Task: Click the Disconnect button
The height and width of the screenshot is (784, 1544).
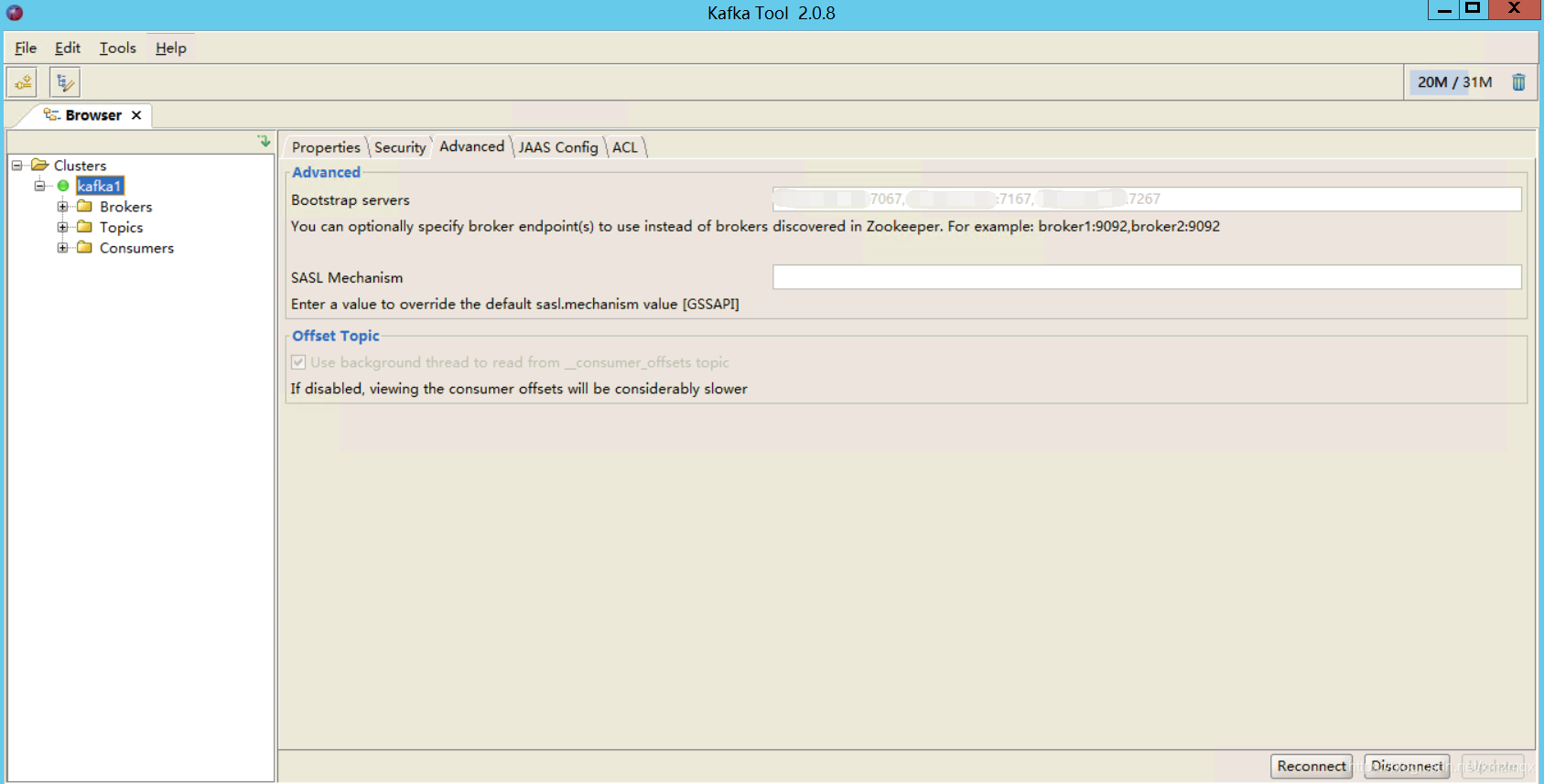Action: (1407, 767)
